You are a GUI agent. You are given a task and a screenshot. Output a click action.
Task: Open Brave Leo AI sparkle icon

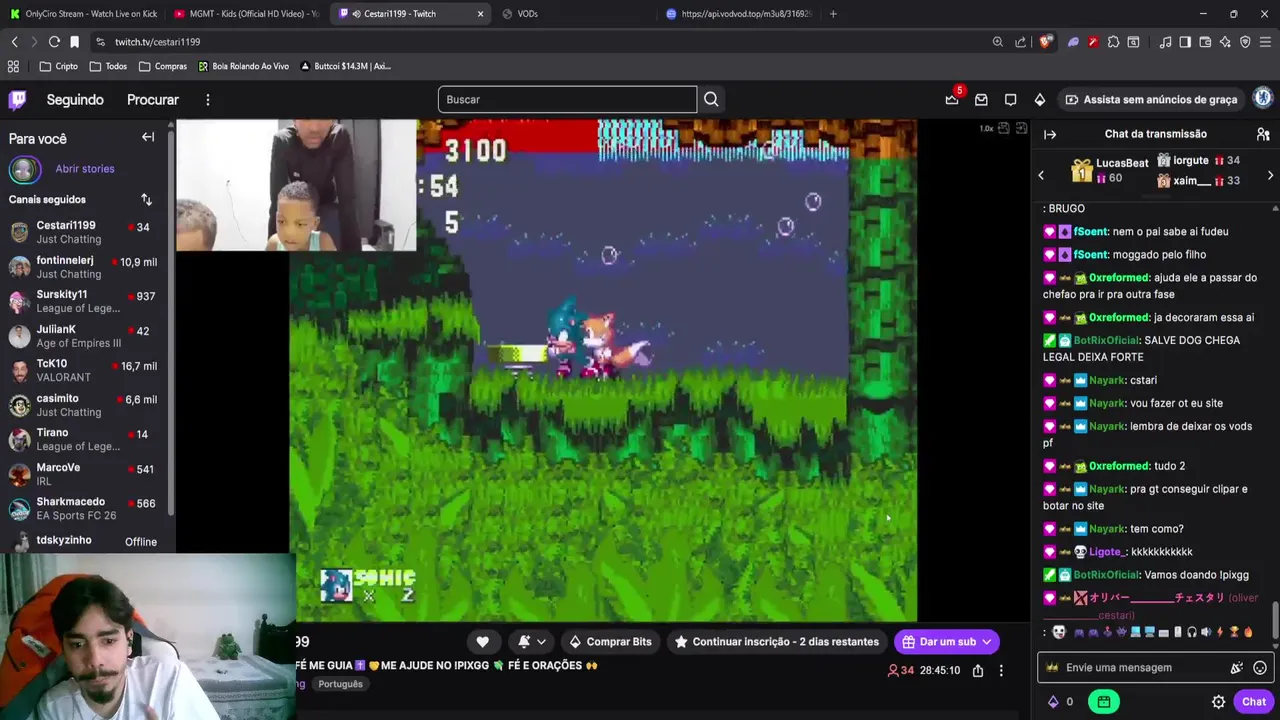click(x=1225, y=42)
